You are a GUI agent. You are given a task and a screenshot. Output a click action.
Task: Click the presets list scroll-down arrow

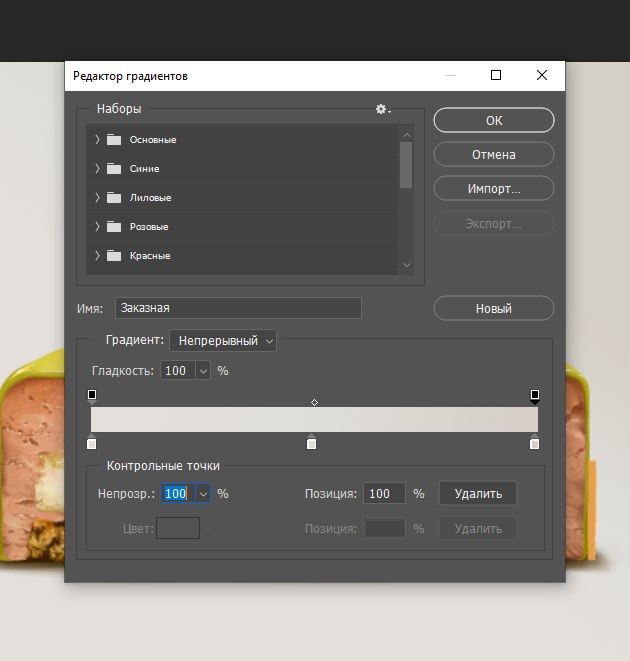(x=407, y=265)
